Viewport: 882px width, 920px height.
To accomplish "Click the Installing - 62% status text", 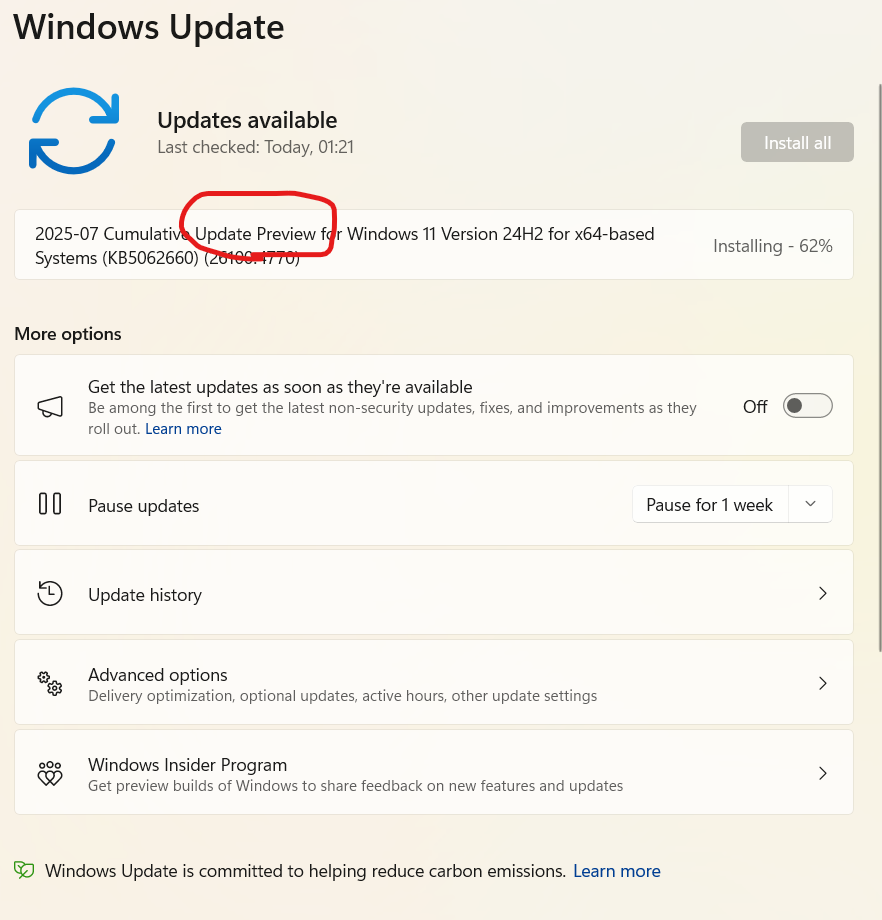I will click(773, 246).
